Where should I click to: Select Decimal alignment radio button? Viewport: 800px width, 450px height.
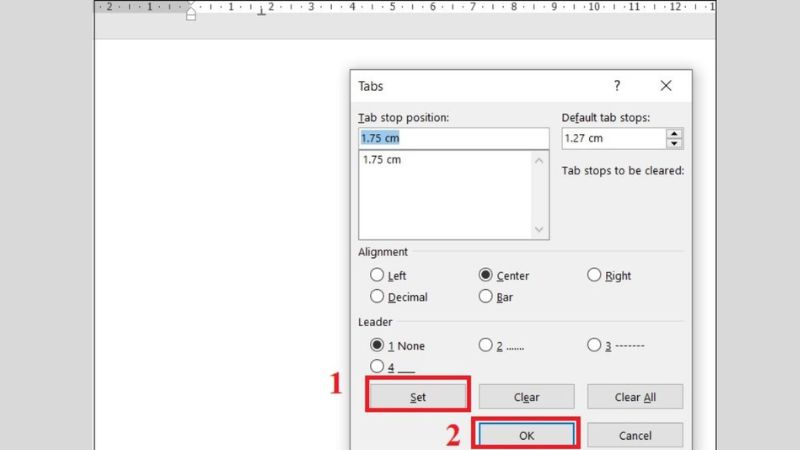377,296
